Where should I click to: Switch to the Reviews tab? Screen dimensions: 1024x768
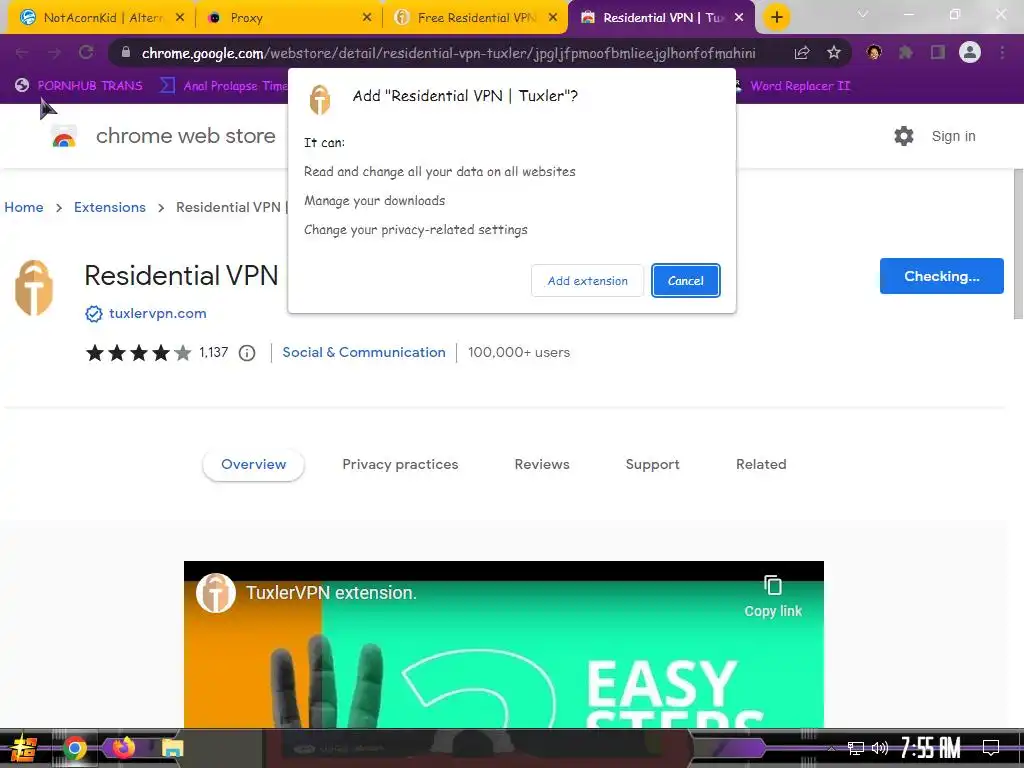pos(542,464)
